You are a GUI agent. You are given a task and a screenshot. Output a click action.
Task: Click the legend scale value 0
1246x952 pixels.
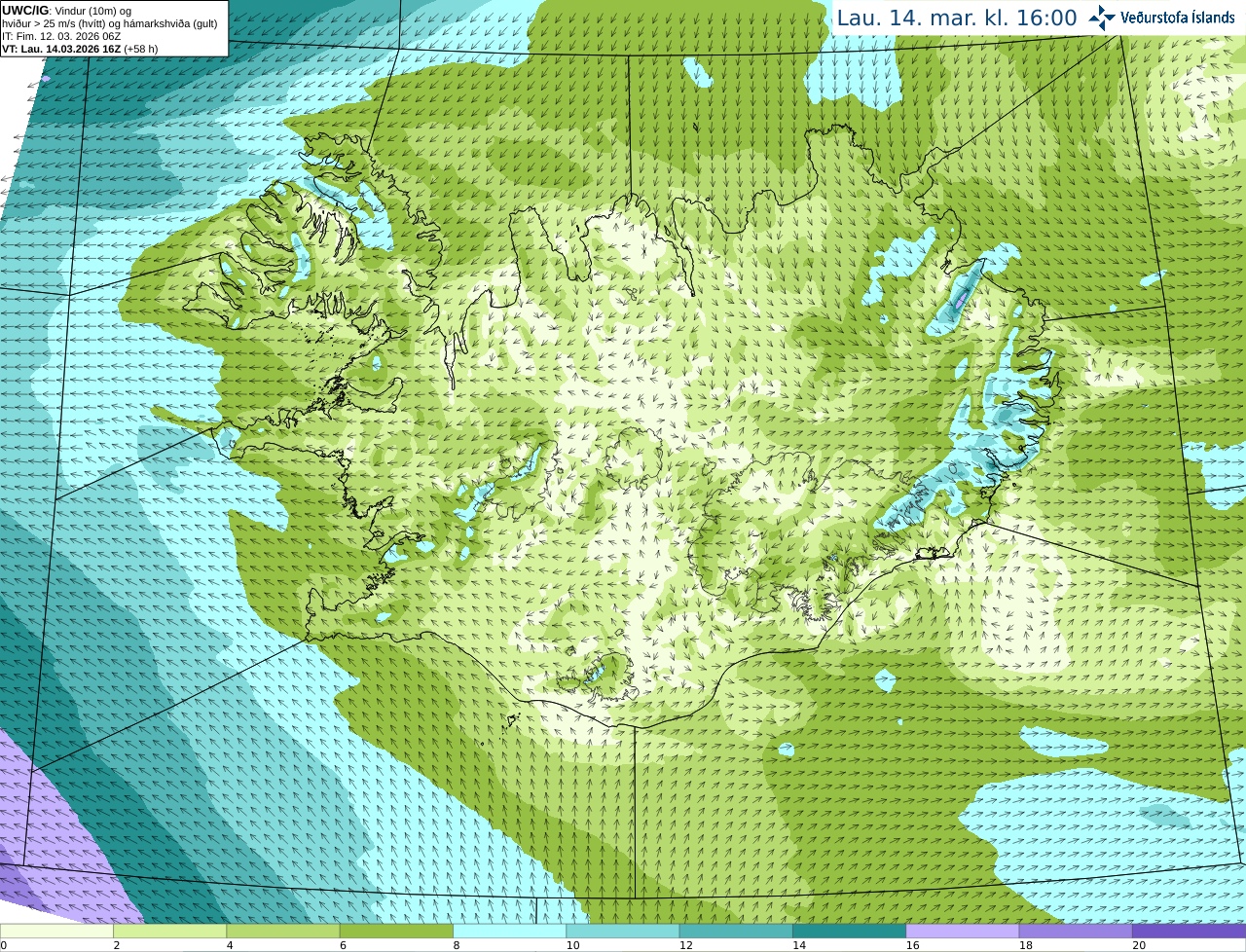pos(4,945)
